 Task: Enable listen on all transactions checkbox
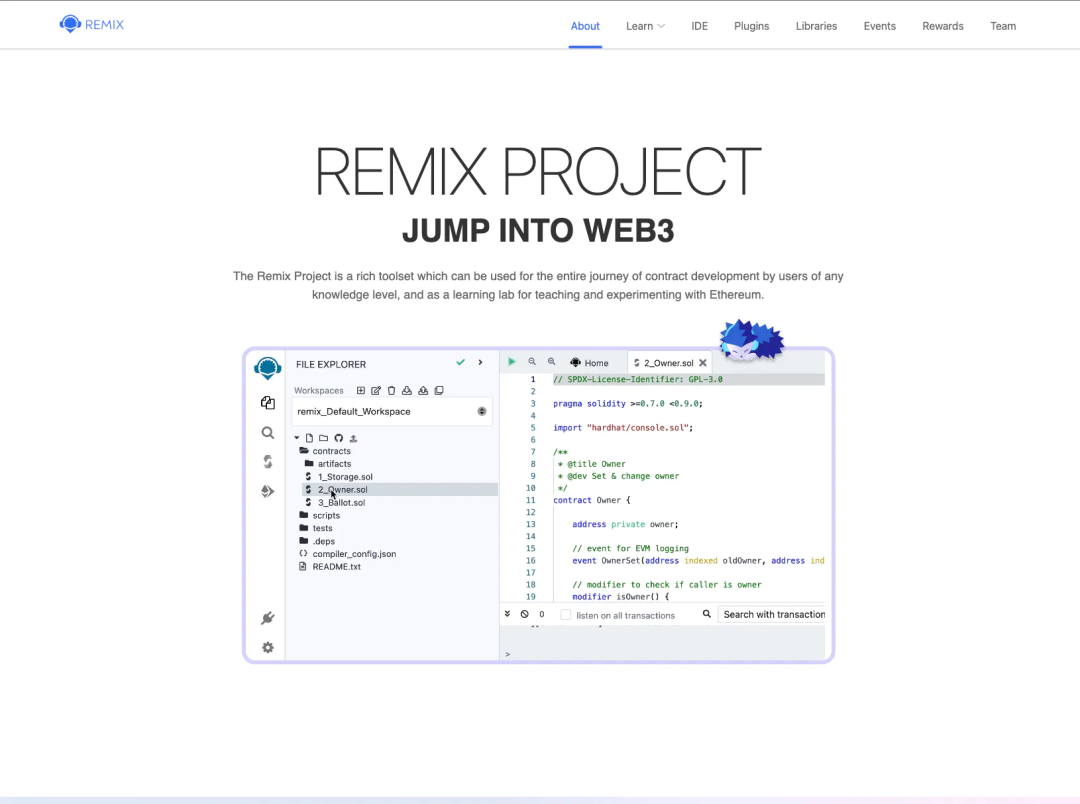point(566,615)
